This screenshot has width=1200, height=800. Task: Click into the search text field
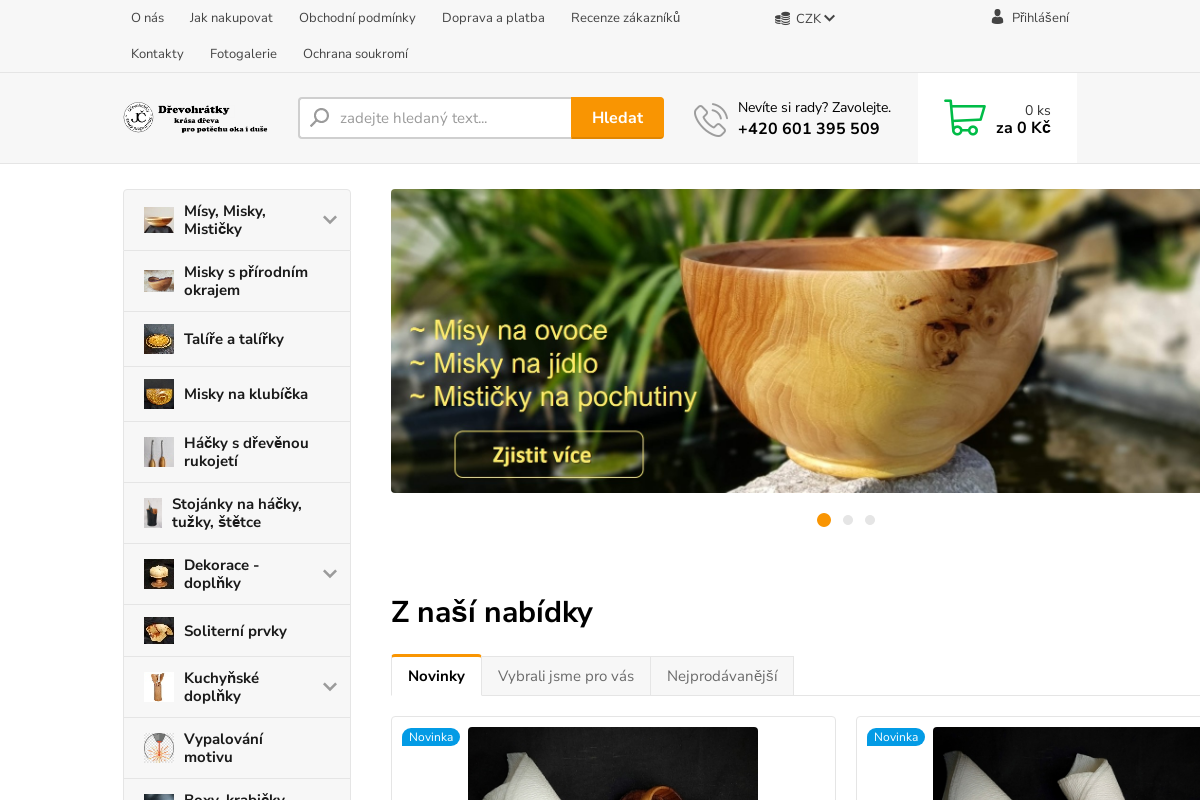(435, 118)
